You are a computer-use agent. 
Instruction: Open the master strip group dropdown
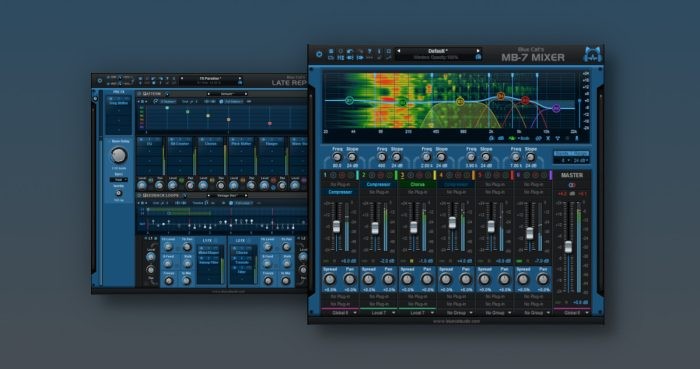572,313
